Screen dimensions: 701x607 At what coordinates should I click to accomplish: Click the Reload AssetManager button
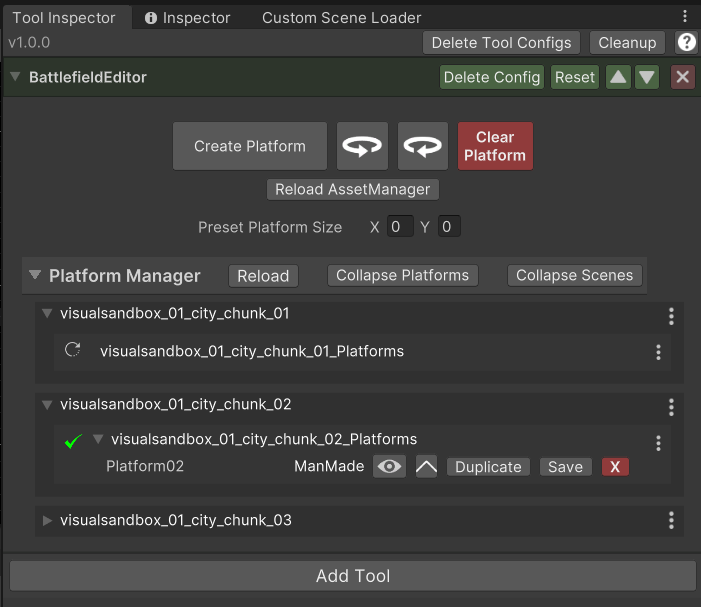coord(352,189)
